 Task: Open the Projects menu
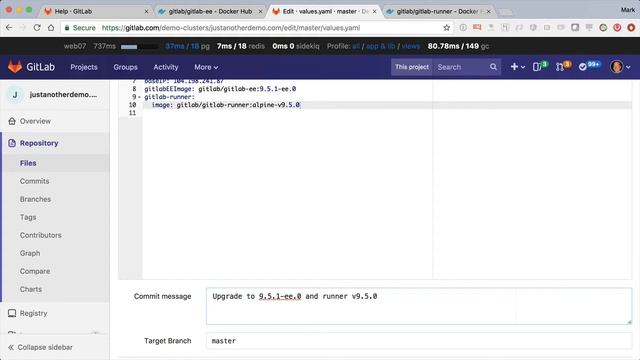click(84, 67)
